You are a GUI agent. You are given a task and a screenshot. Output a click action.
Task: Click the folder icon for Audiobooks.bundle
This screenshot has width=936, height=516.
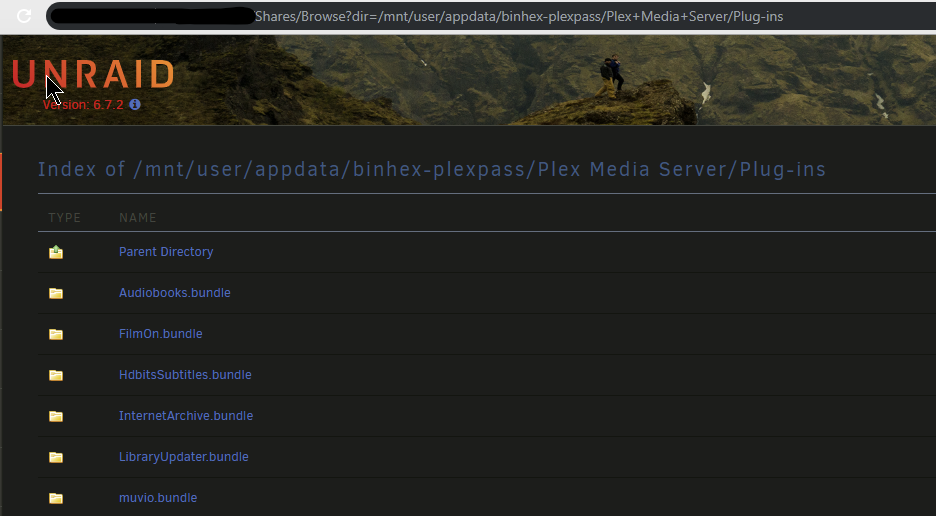[56, 293]
